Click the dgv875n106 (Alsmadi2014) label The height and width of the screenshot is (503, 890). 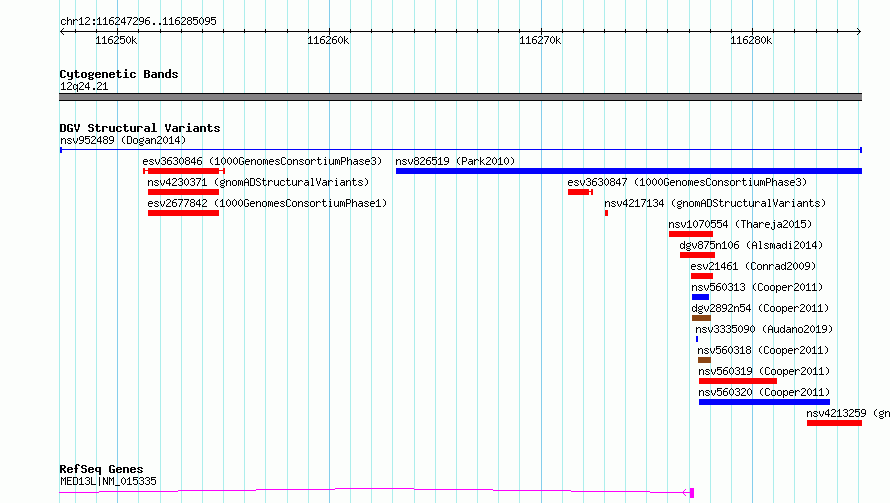click(752, 245)
